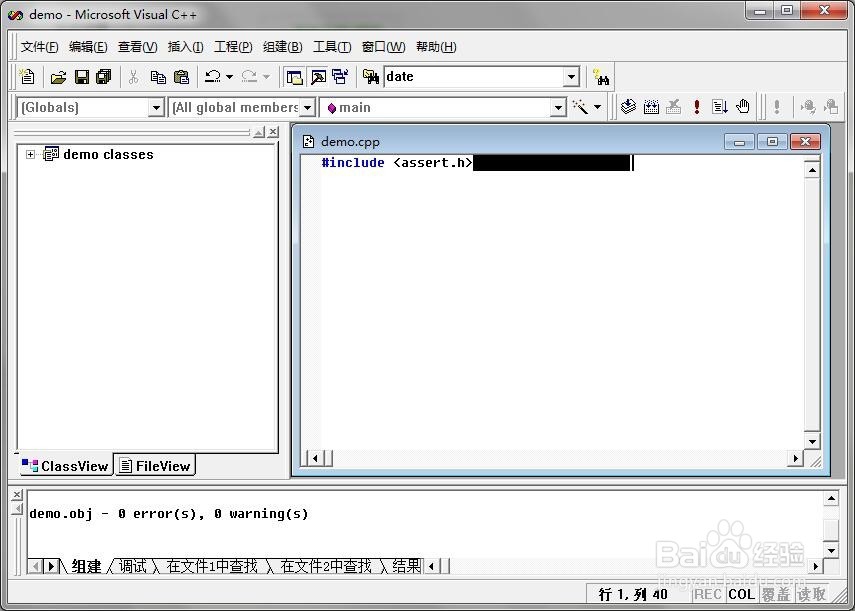The width and height of the screenshot is (855, 611).
Task: Click the Search binoculars icon at toolbar end
Action: click(x=601, y=77)
